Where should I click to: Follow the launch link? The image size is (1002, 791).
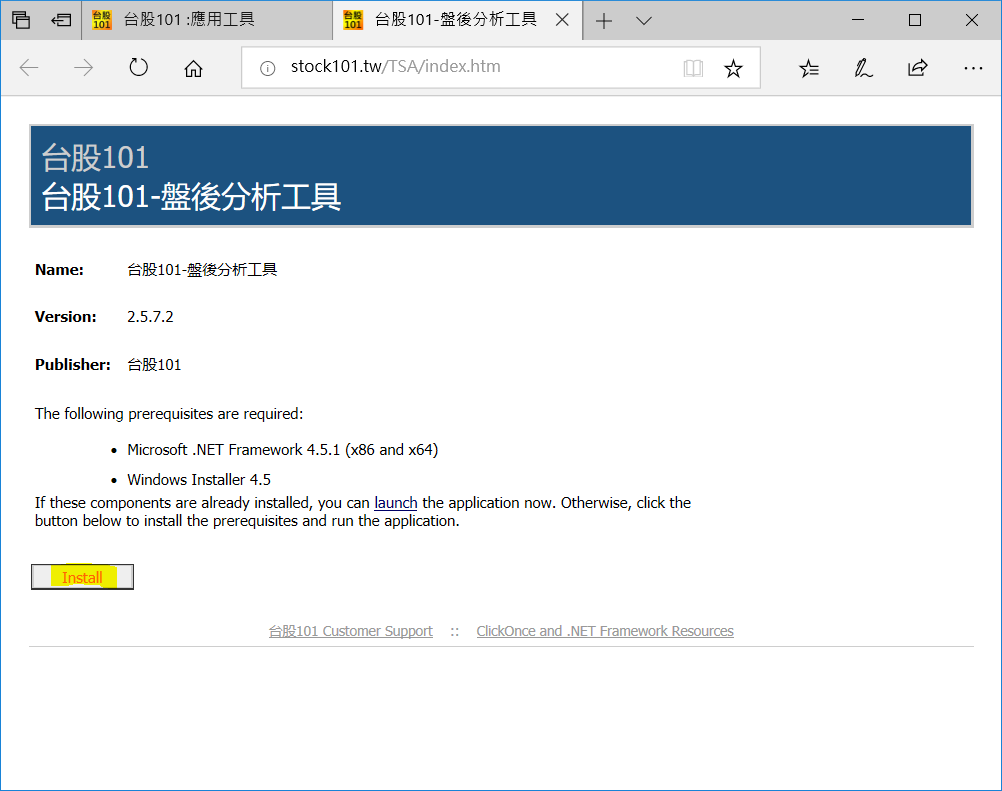point(396,503)
